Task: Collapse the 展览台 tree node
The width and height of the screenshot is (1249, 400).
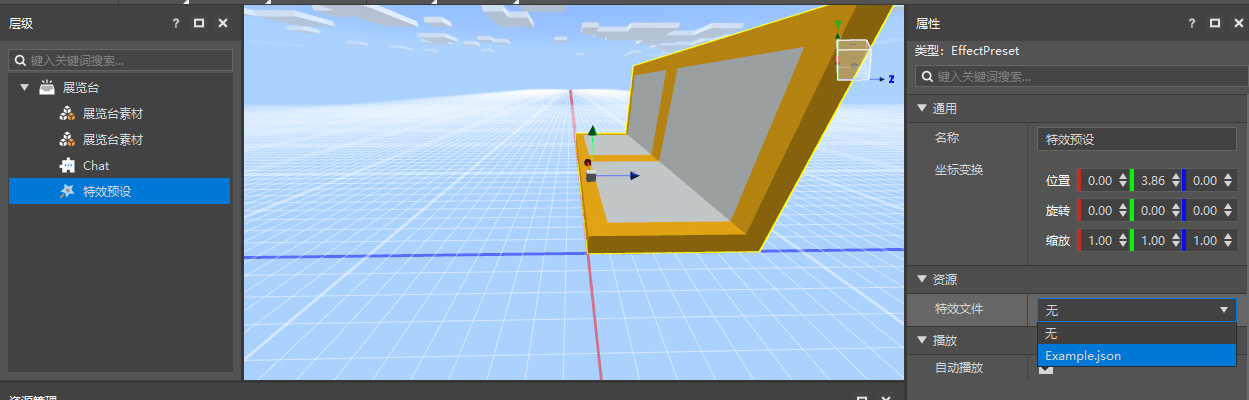Action: [x=24, y=88]
